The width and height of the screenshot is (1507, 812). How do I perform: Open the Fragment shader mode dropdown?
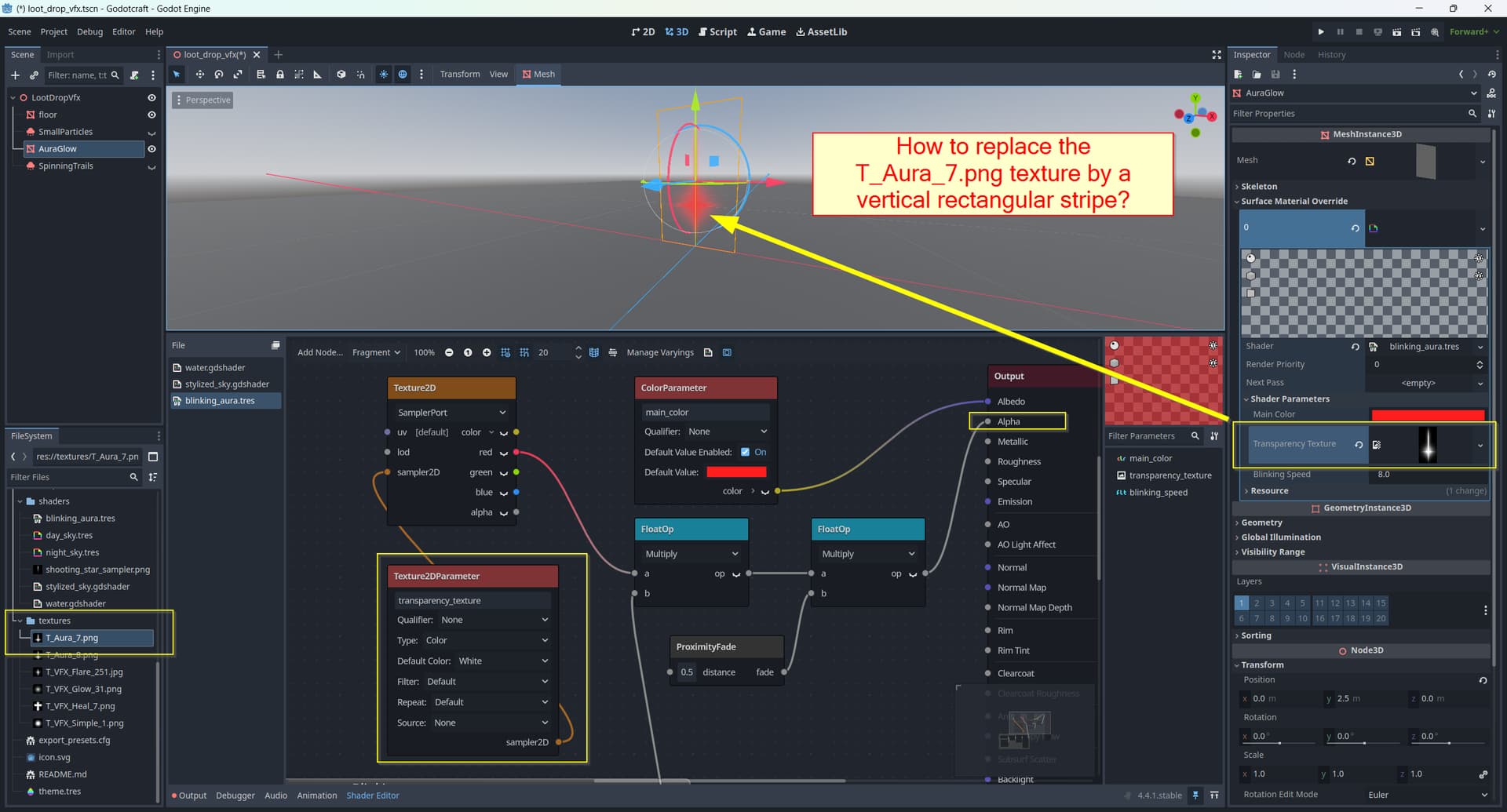coord(376,353)
